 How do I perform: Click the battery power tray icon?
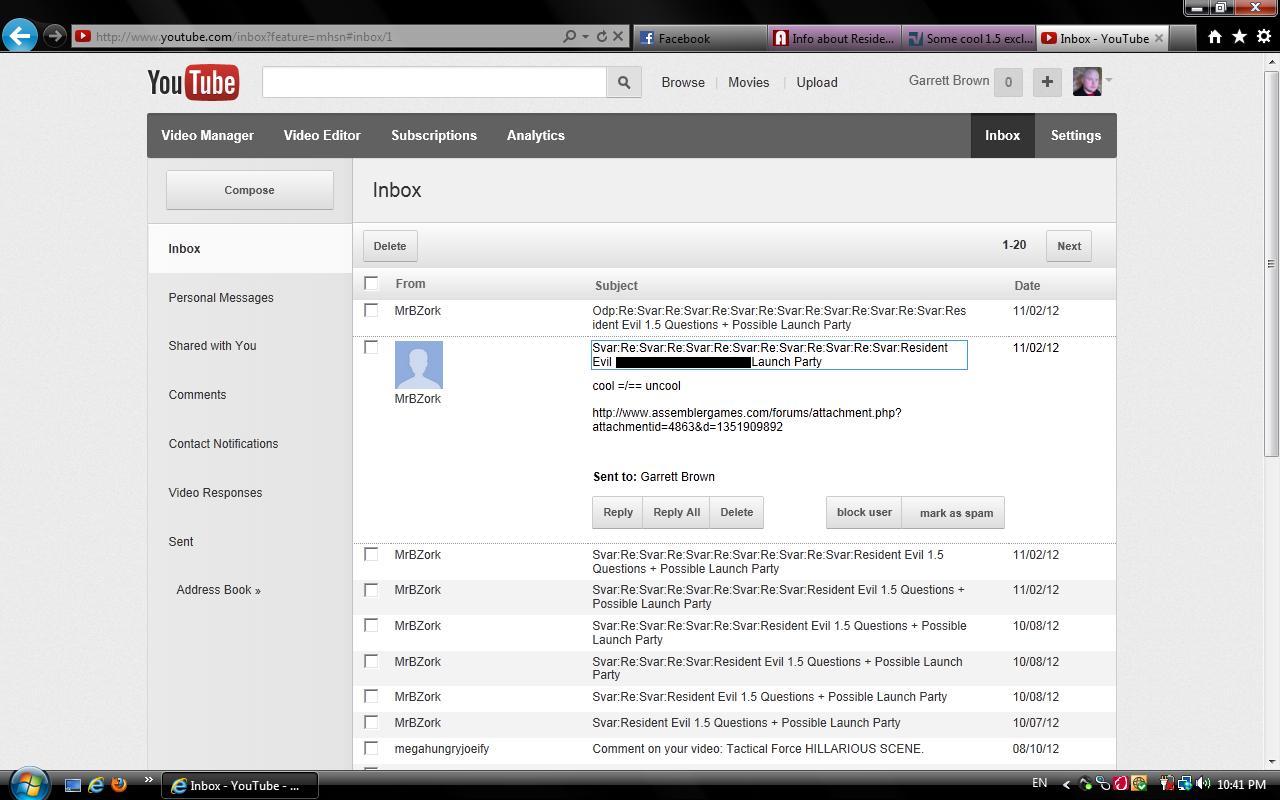[x=1167, y=784]
